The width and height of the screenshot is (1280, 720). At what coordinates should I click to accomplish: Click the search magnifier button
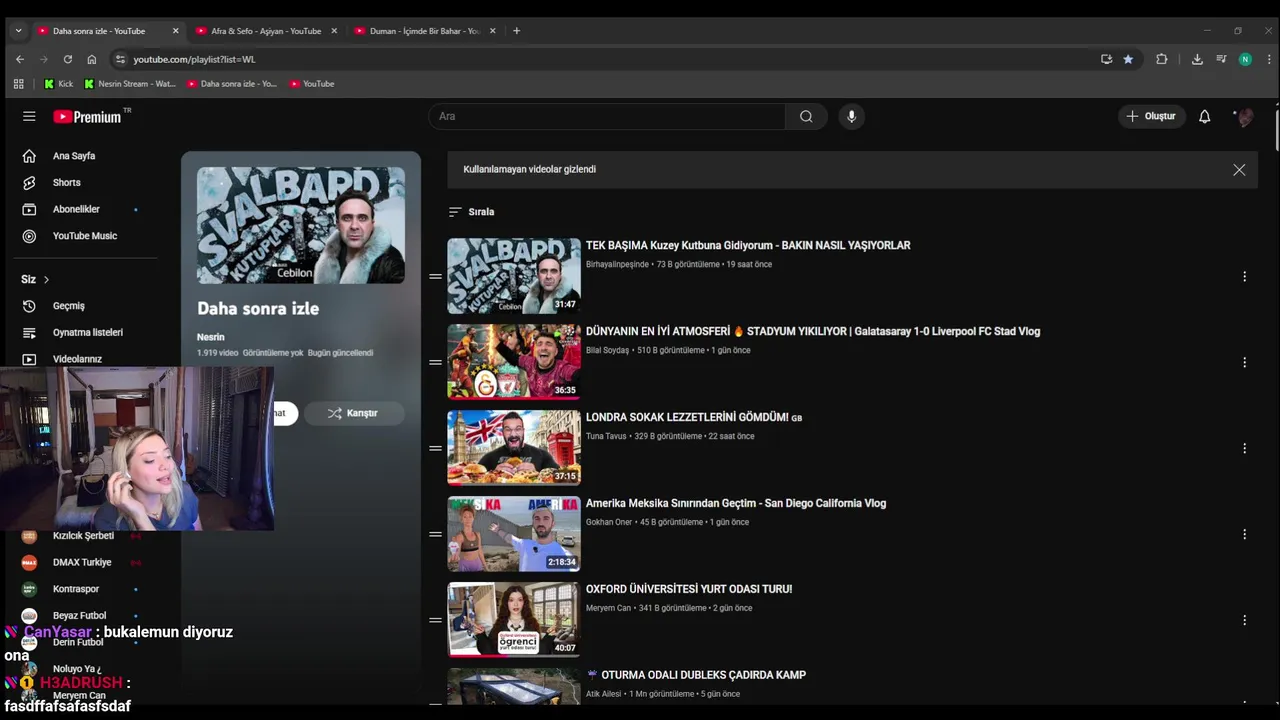pyautogui.click(x=806, y=116)
